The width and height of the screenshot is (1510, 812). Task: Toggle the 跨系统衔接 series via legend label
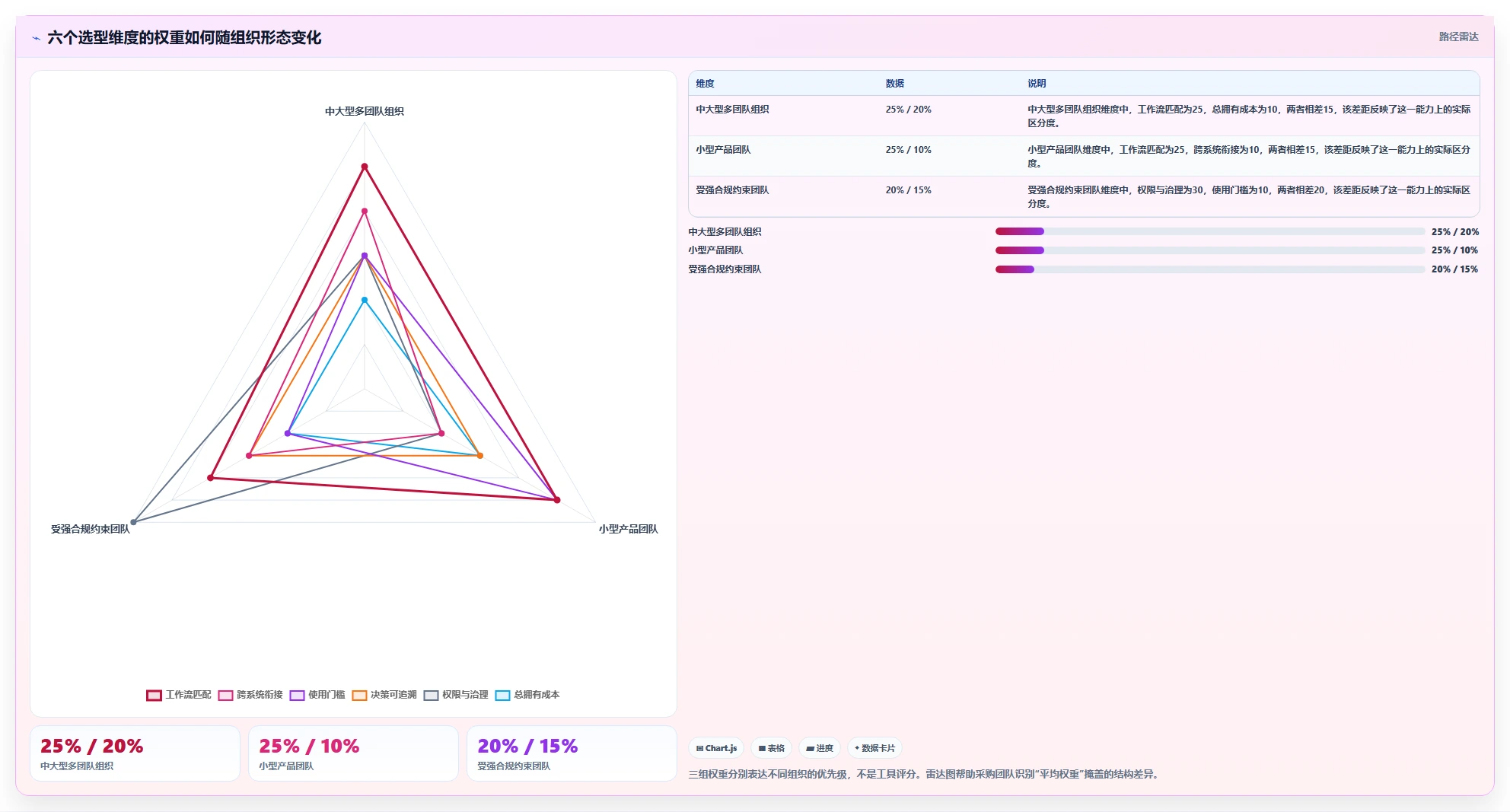(x=260, y=695)
